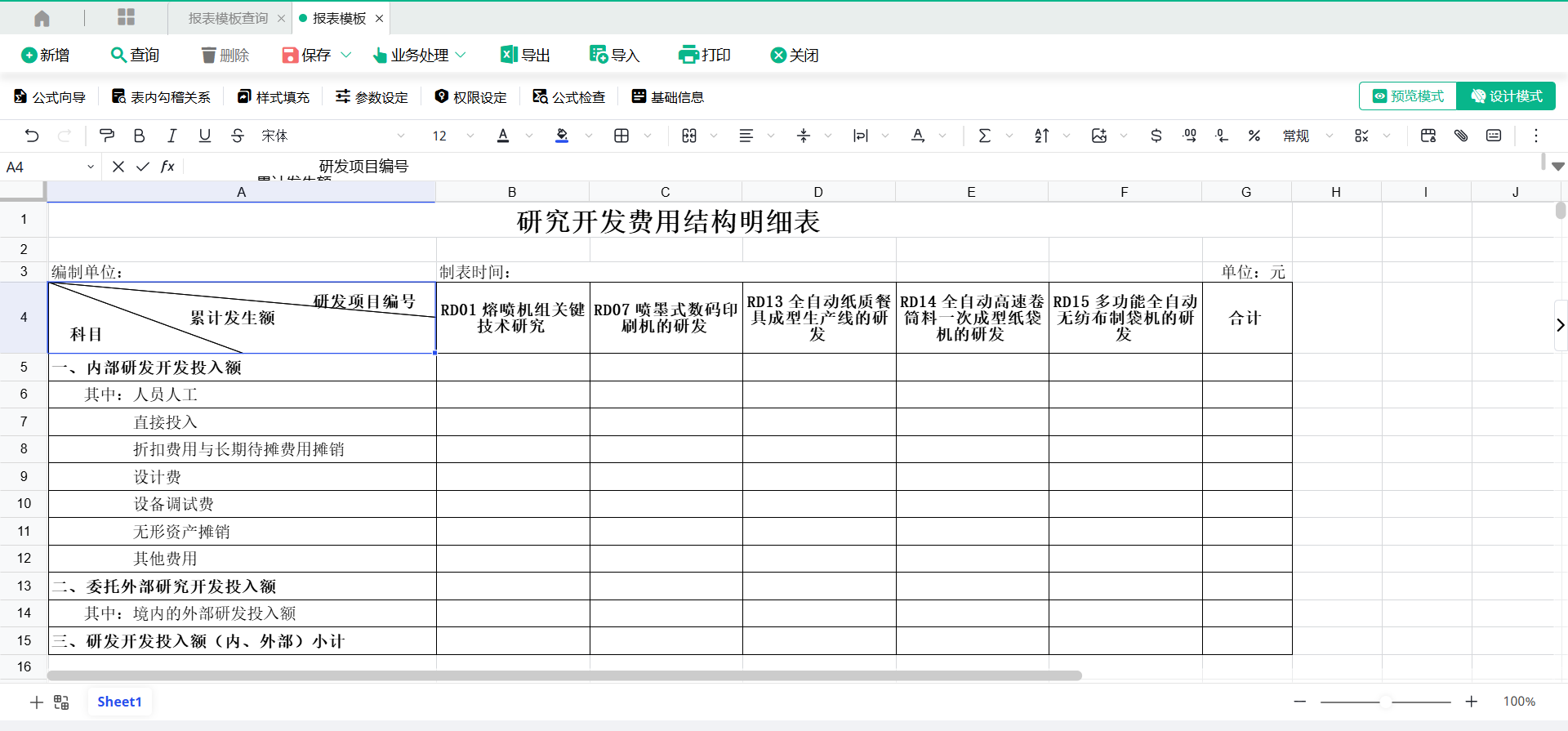The image size is (1568, 731).
Task: Switch to 设计模式 design mode
Action: click(1507, 96)
